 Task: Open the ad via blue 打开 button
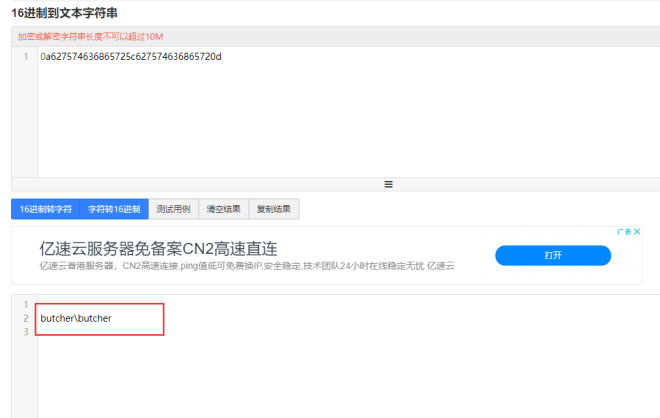553,256
